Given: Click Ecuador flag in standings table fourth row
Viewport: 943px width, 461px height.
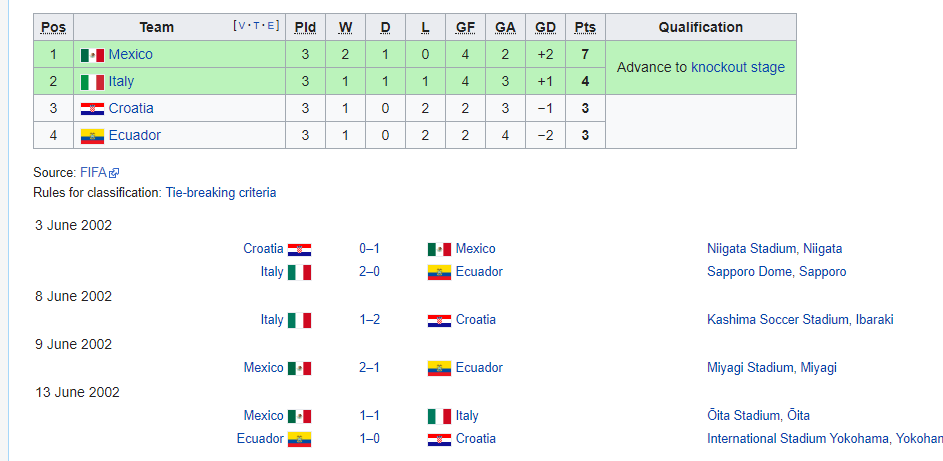Looking at the screenshot, I should [92, 136].
